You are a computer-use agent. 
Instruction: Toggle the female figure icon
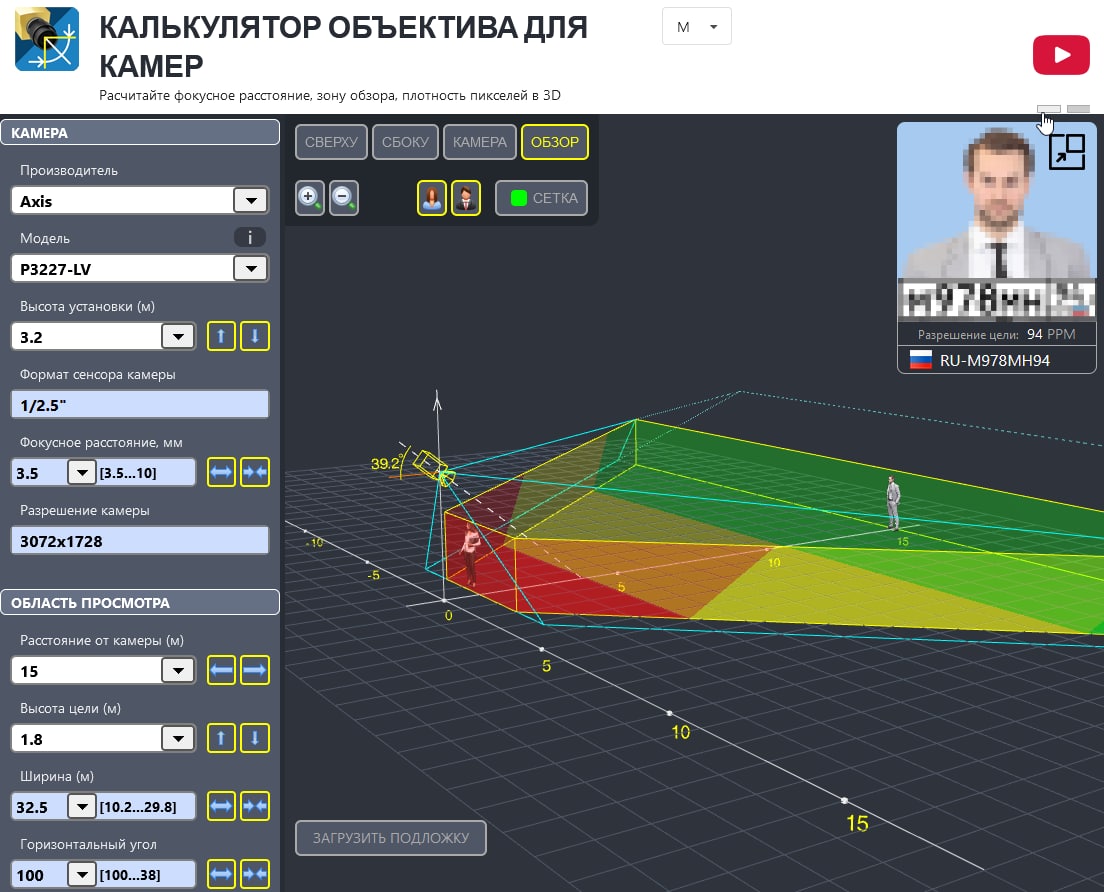[x=432, y=198]
